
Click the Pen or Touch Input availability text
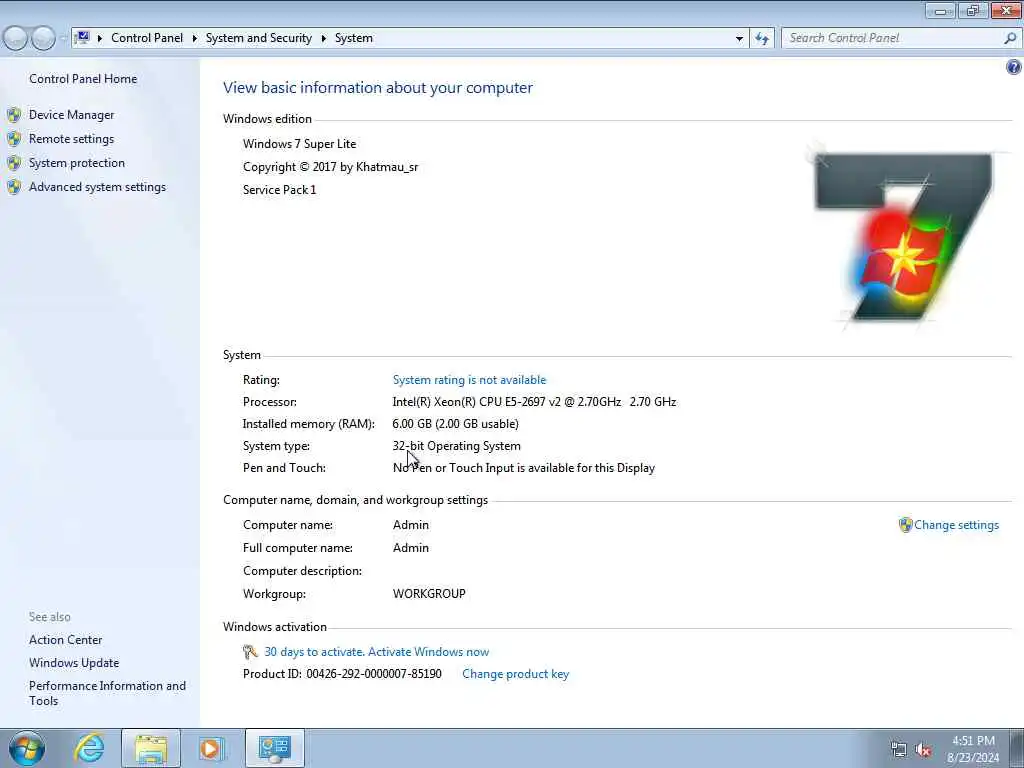(524, 468)
